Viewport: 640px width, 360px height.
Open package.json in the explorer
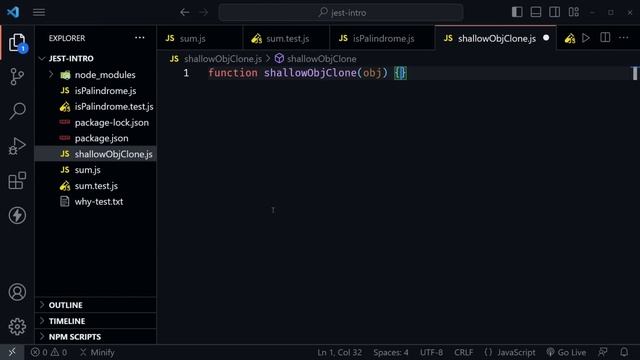tap(96, 138)
